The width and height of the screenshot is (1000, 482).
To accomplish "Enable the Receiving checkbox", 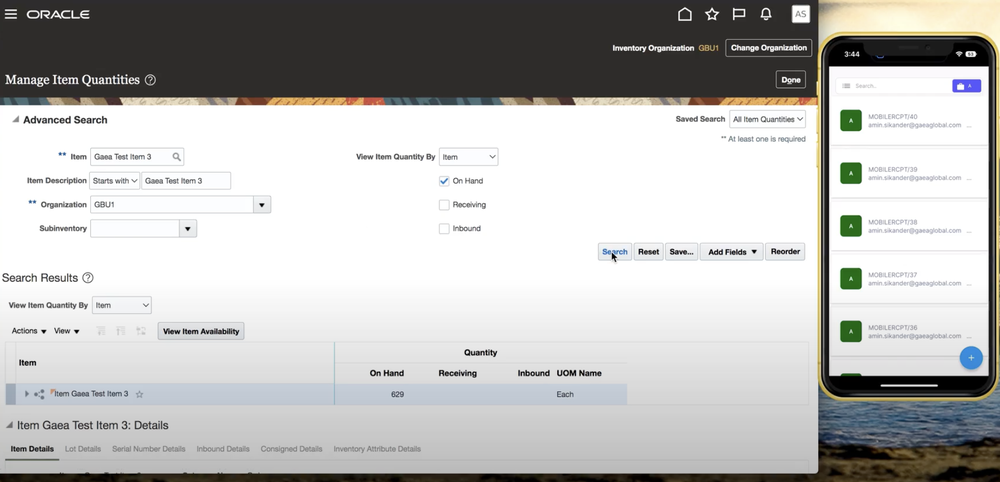I will 444,205.
